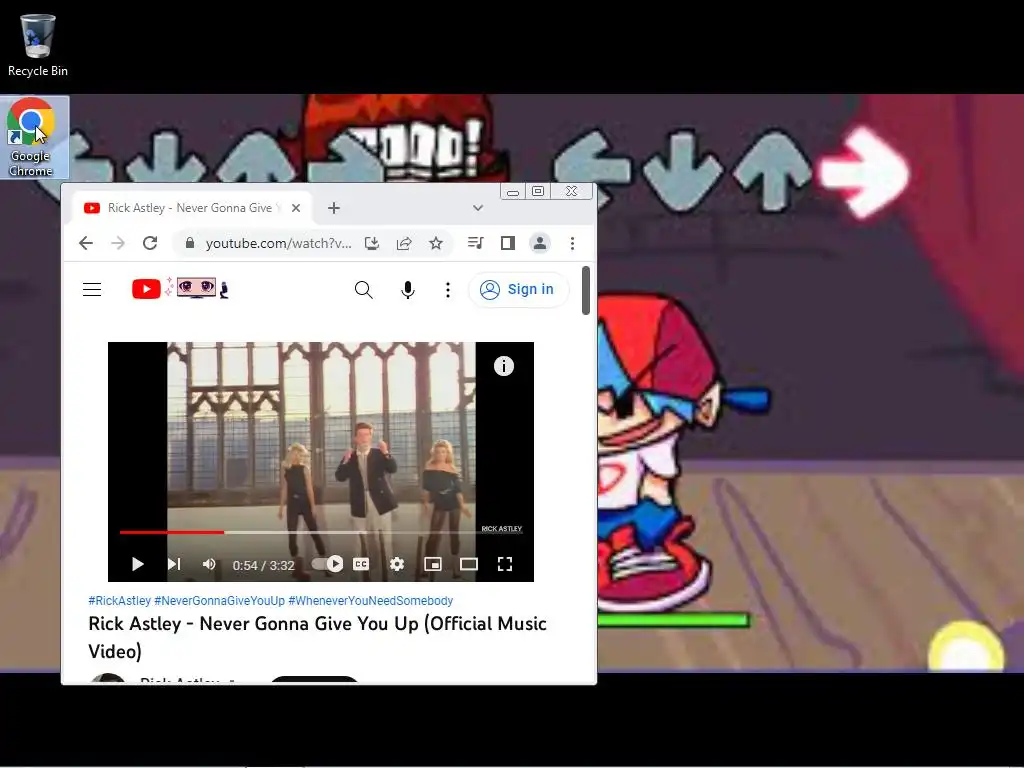Viewport: 1024px width, 768px height.
Task: Start voice search with the microphone
Action: (408, 289)
